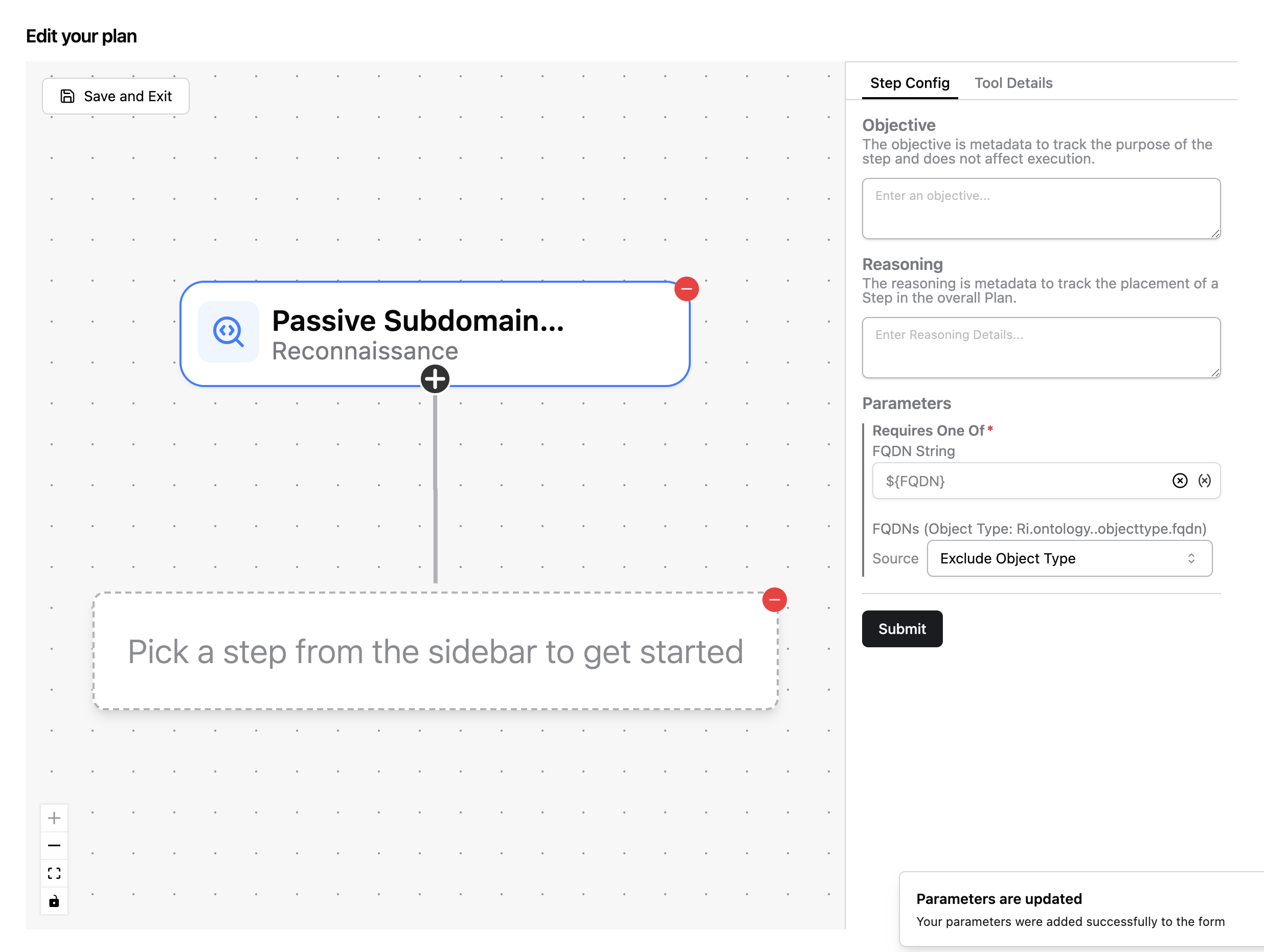
Task: Click Save and Exit
Action: tap(116, 96)
